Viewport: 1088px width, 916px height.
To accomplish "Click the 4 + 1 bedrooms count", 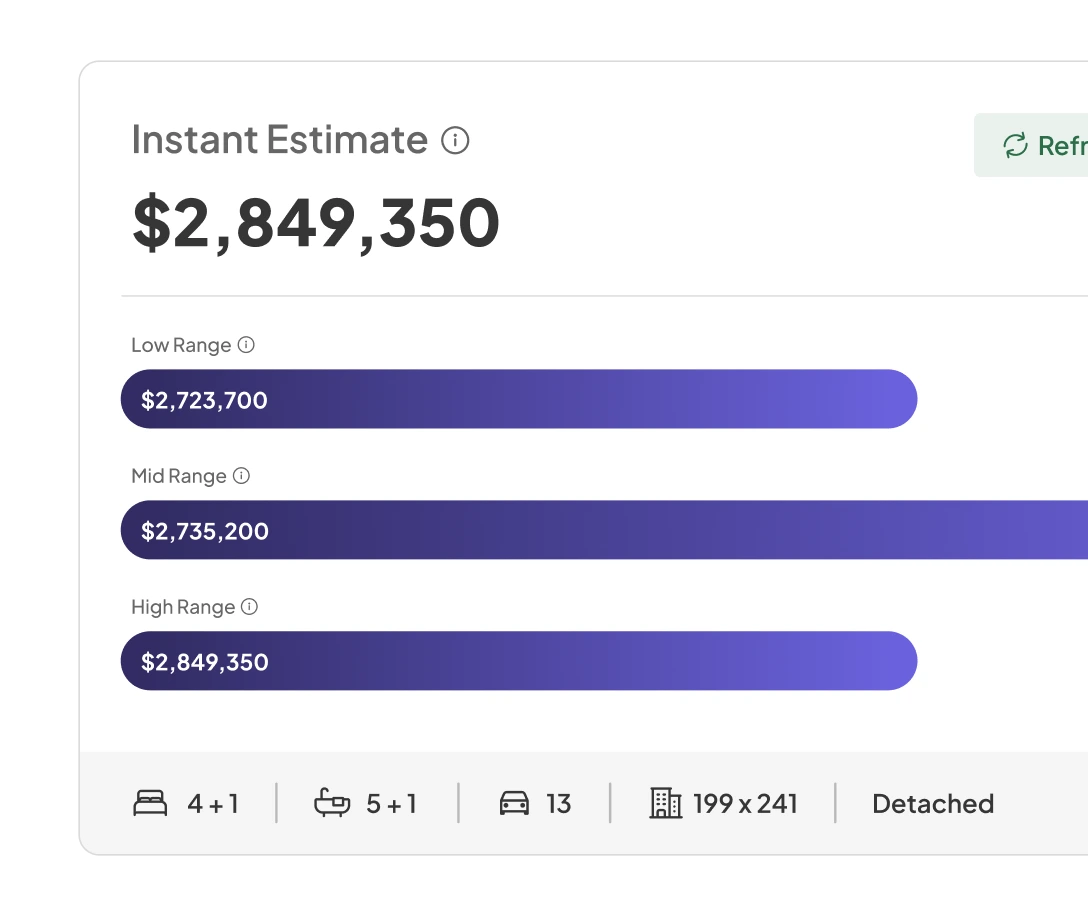I will 213,804.
